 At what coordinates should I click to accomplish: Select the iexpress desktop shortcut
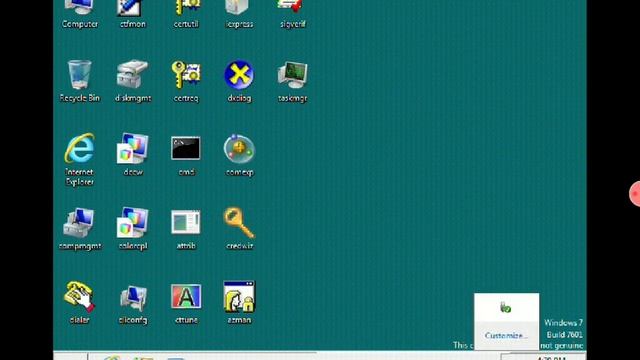point(239,14)
